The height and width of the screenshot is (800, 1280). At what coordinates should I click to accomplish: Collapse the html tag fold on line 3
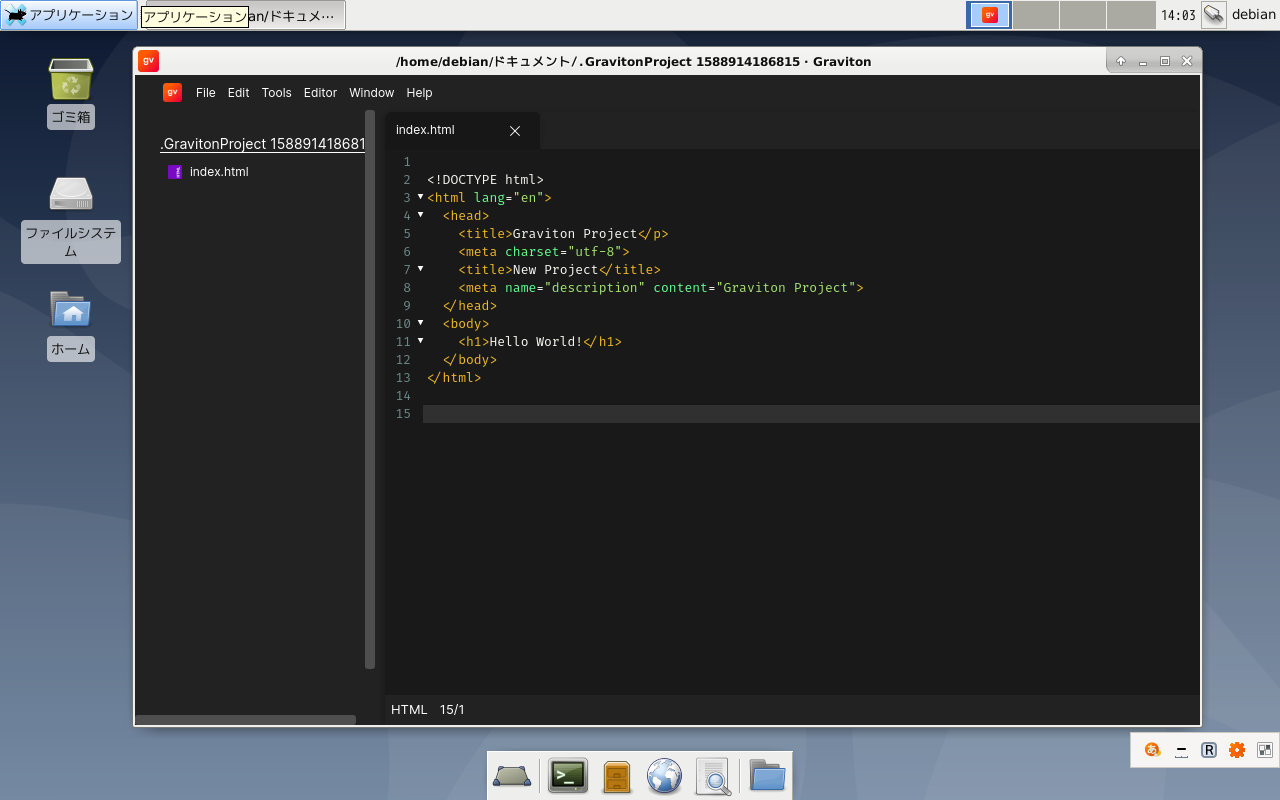[420, 197]
